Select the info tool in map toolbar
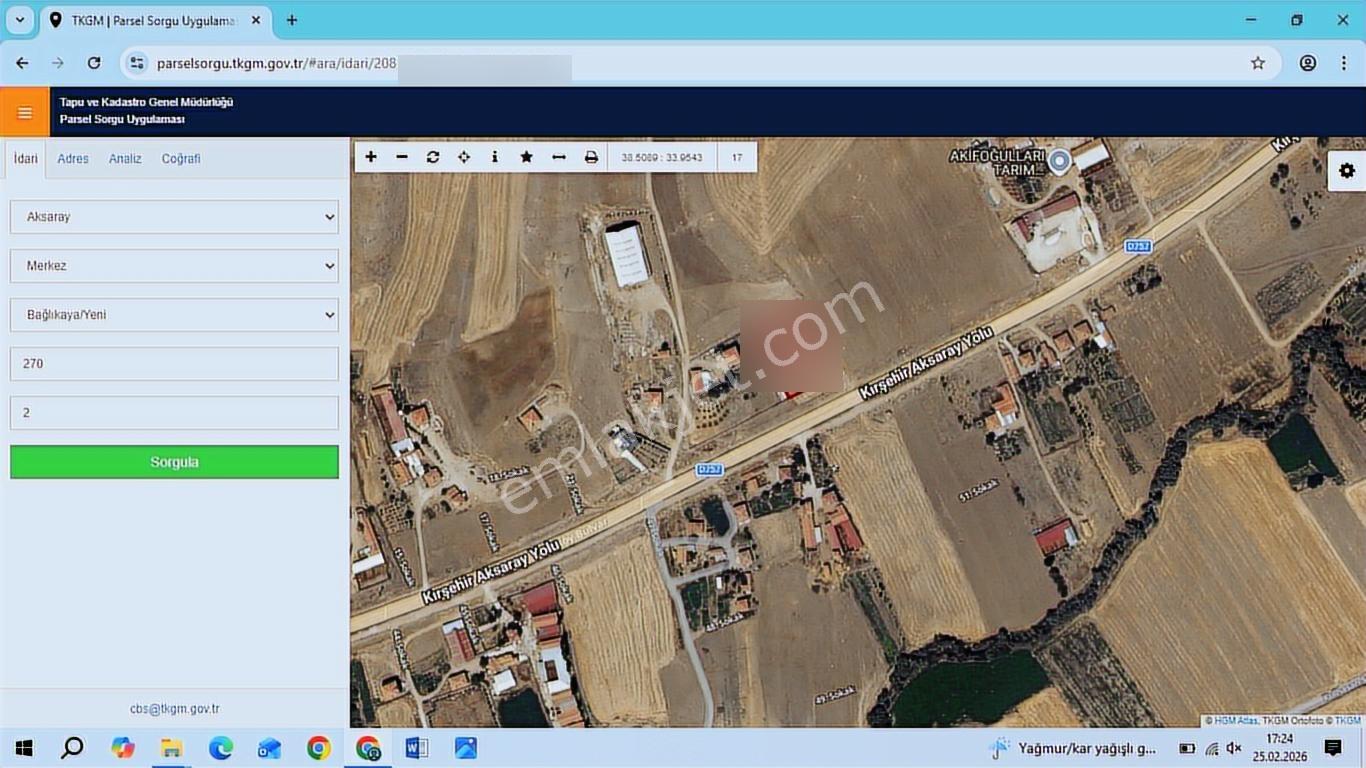The height and width of the screenshot is (768, 1366). click(x=495, y=157)
